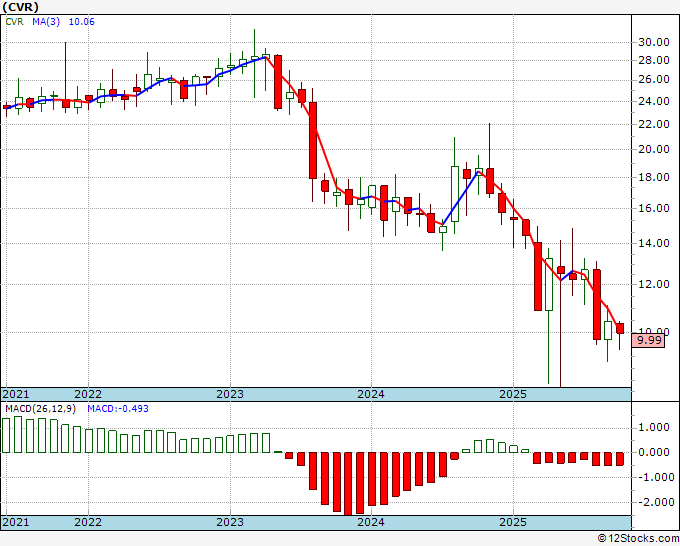Click the MA(3) legend label
The image size is (680, 546).
[46, 22]
